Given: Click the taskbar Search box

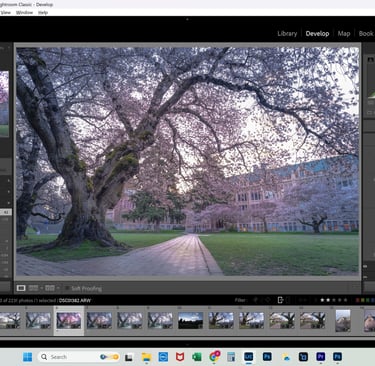Looking at the screenshot, I should (x=78, y=357).
